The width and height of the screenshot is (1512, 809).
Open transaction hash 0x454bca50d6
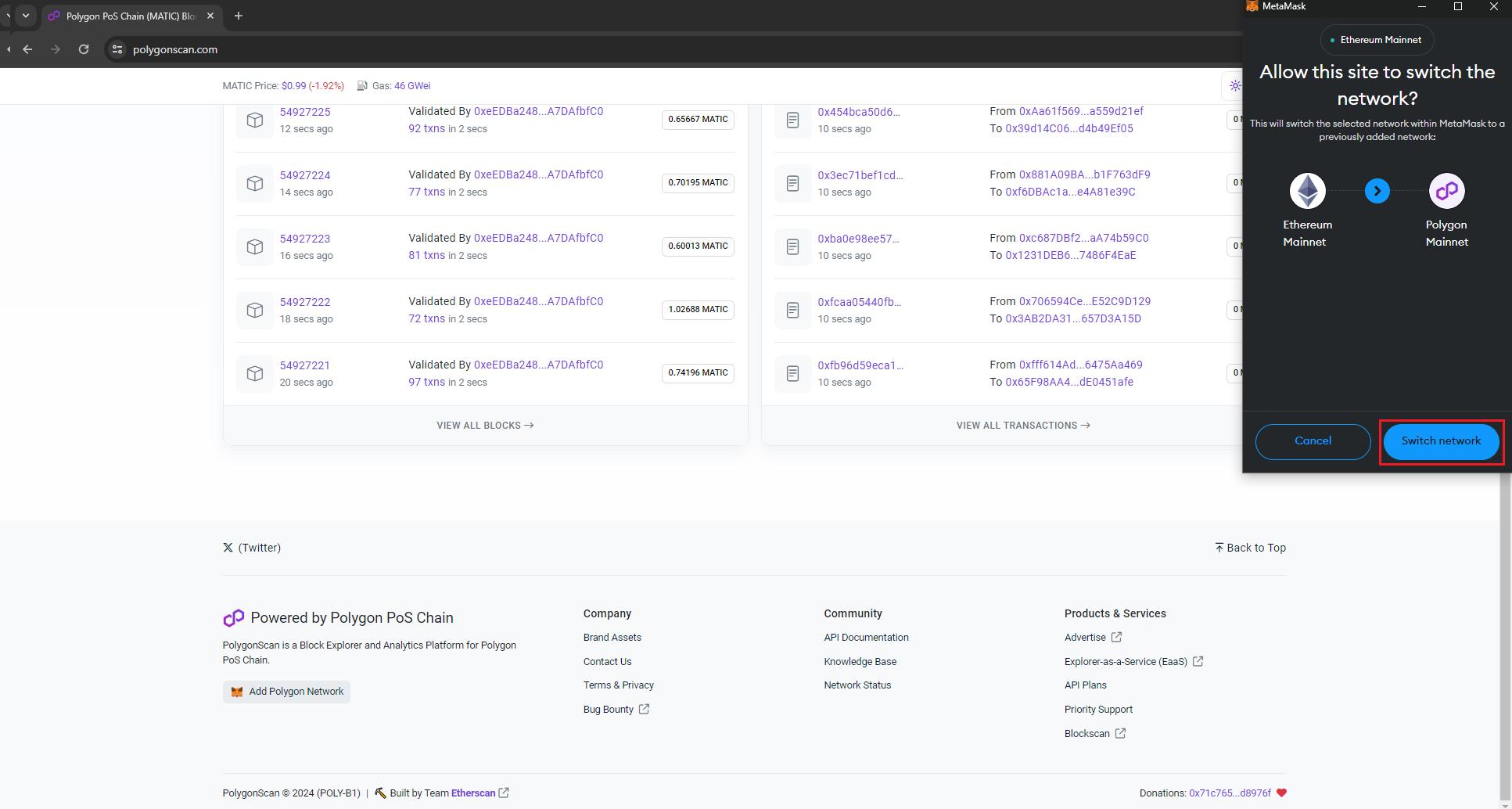tap(859, 112)
